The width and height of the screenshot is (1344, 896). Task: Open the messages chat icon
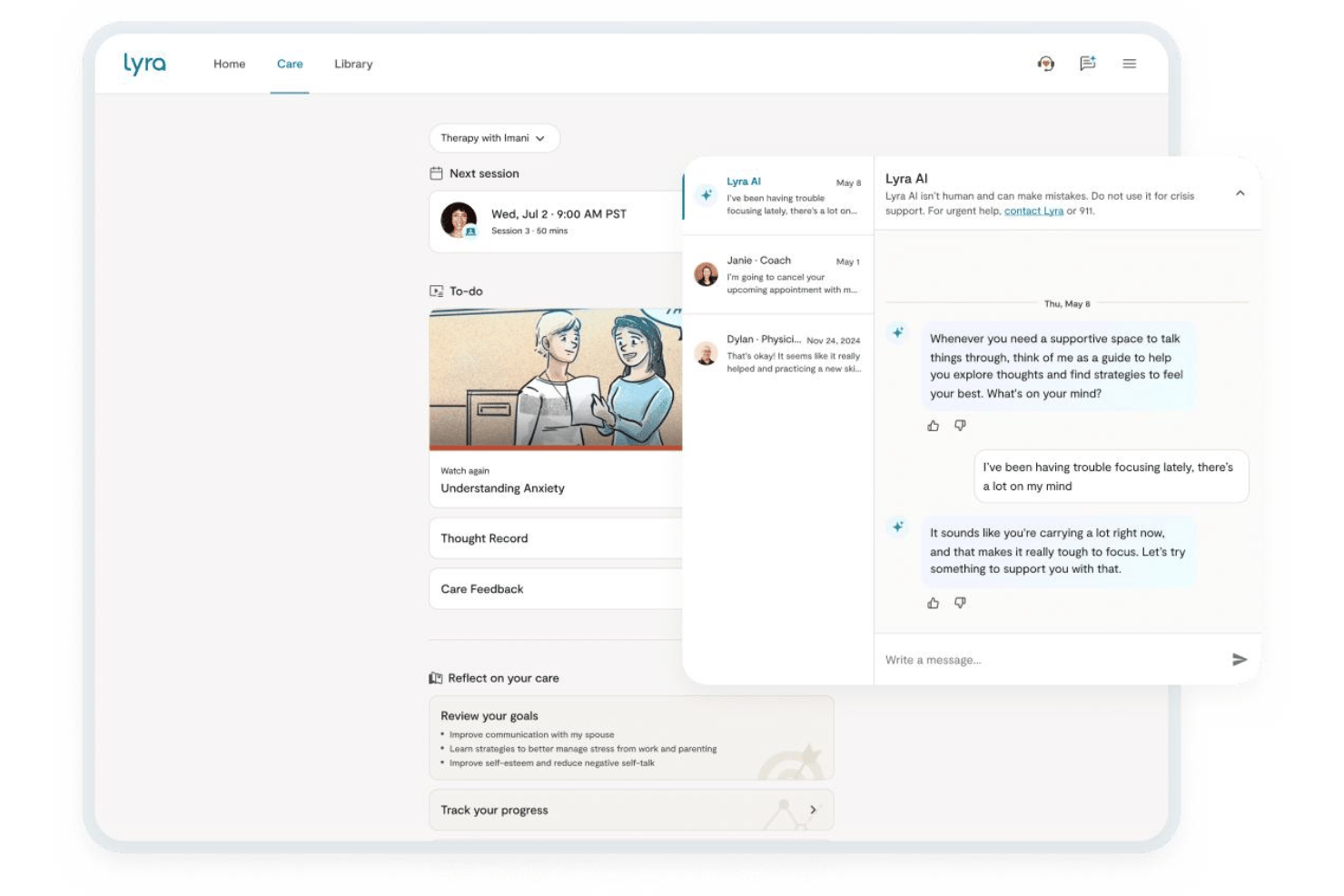pos(1088,64)
